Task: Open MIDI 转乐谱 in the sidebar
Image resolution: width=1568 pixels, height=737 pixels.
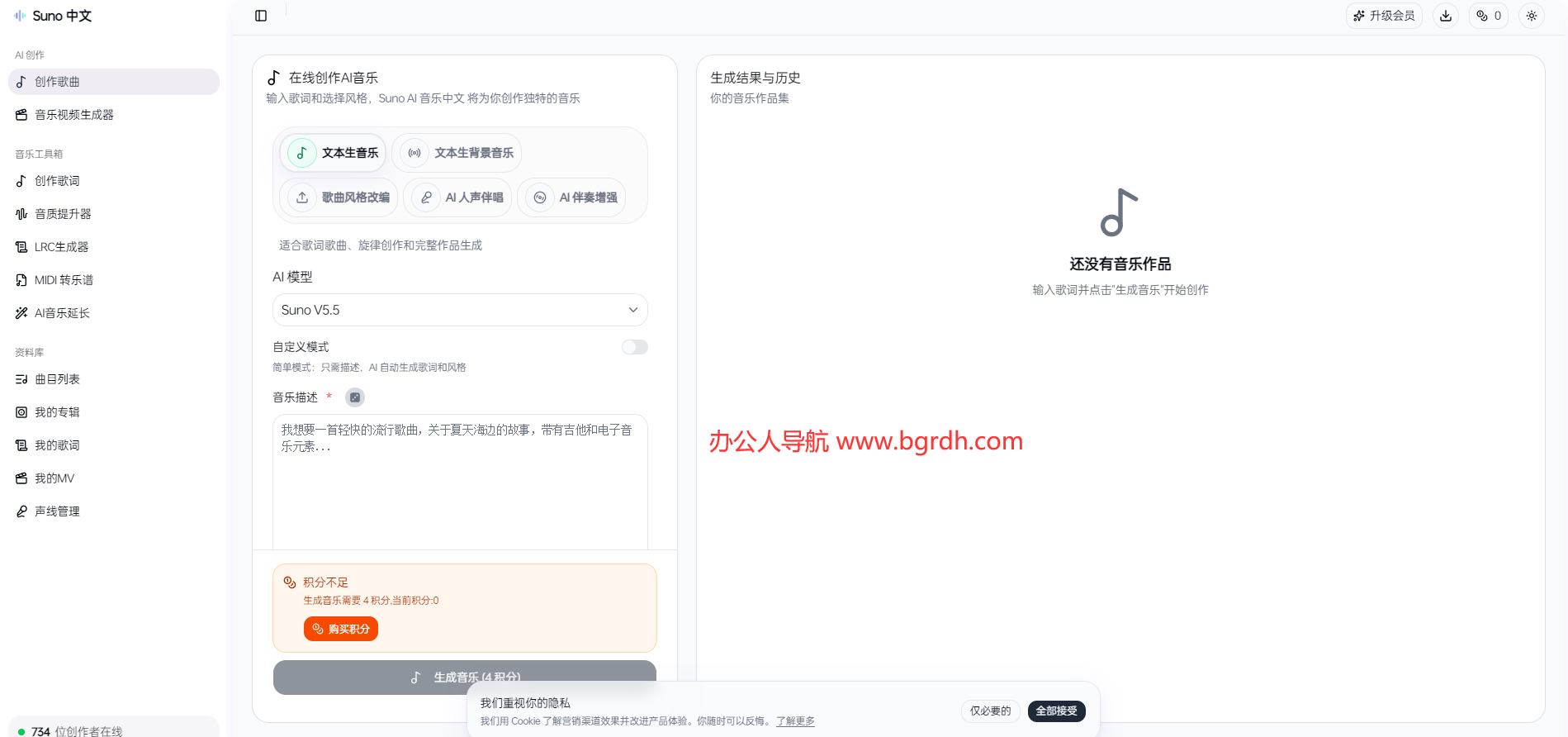Action: click(x=114, y=280)
